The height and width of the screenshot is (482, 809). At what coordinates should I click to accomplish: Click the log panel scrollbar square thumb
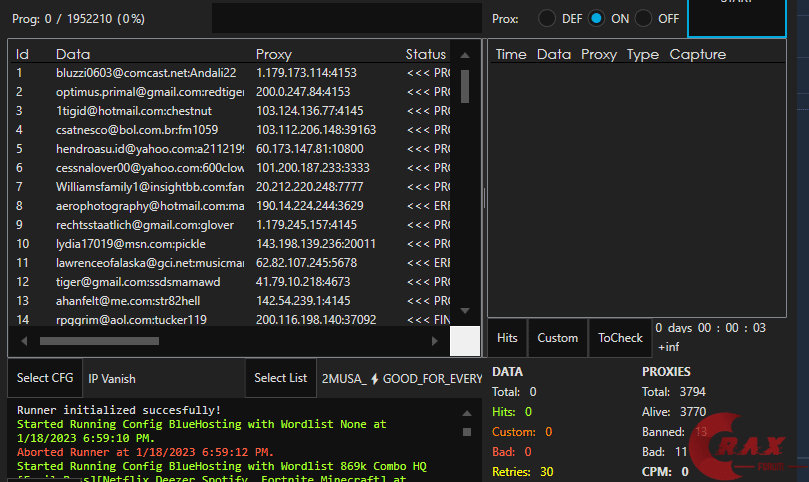coord(466,432)
